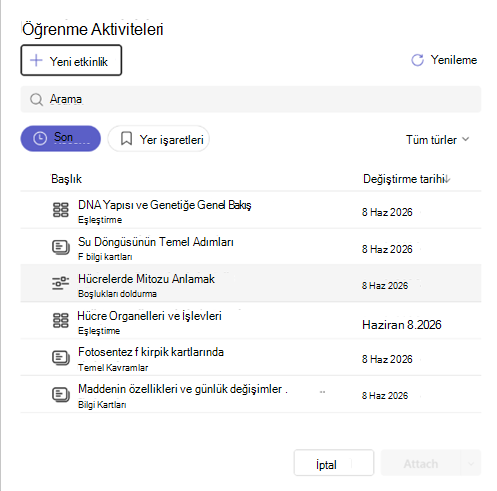Image resolution: width=497 pixels, height=491 pixels.
Task: Click matching icon beside Hücre Organelleri
Action: (61, 320)
